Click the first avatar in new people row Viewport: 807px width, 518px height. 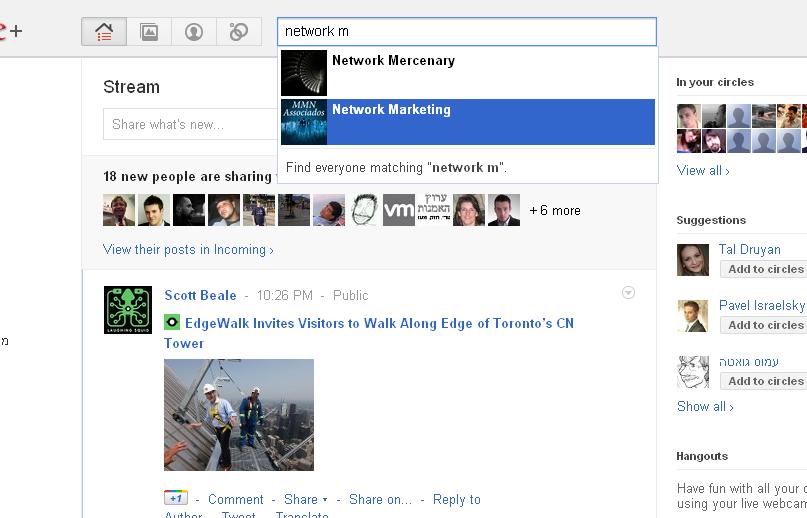pos(119,210)
